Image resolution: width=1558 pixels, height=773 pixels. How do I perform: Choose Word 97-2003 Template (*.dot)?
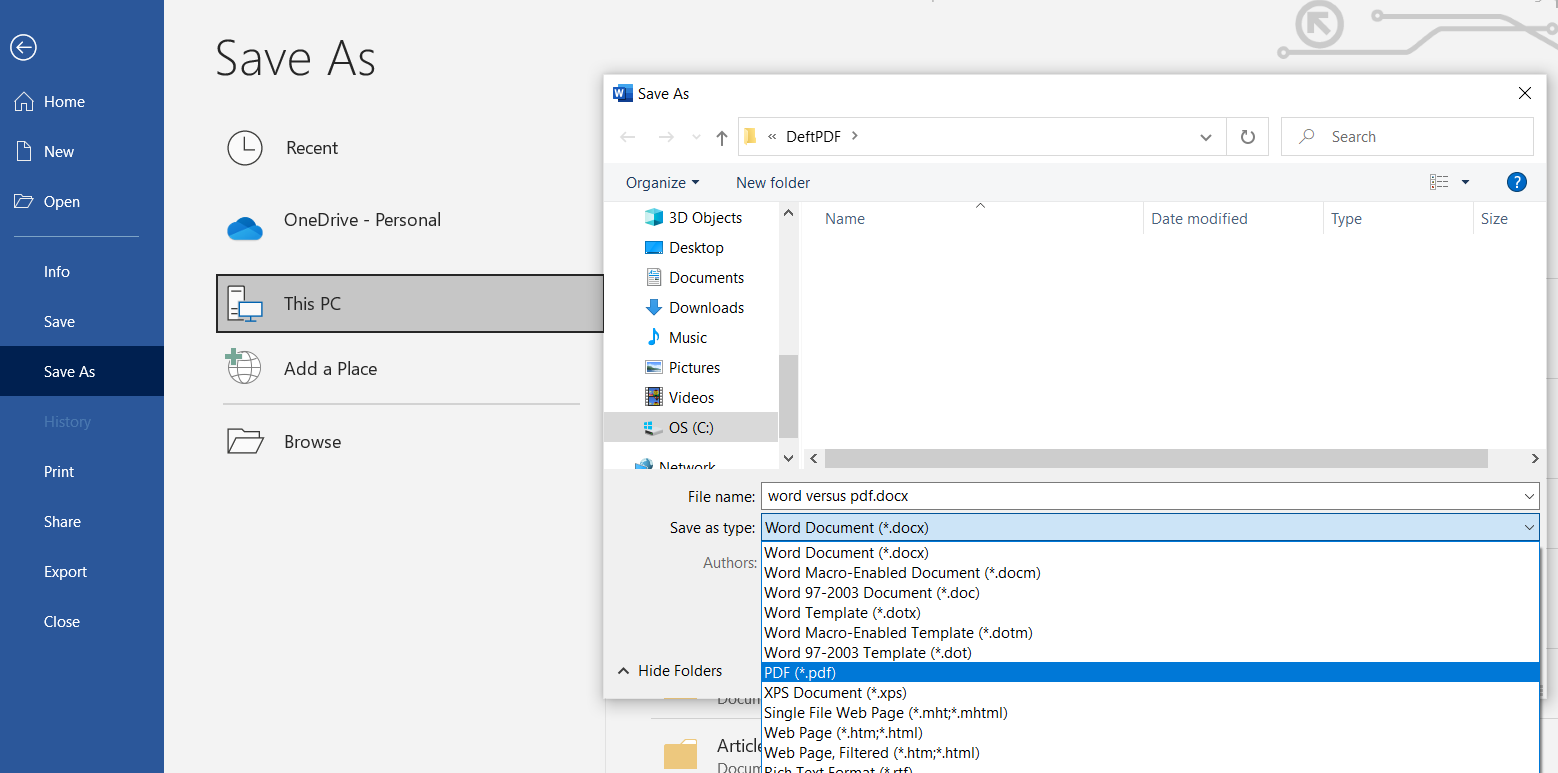tap(1150, 653)
